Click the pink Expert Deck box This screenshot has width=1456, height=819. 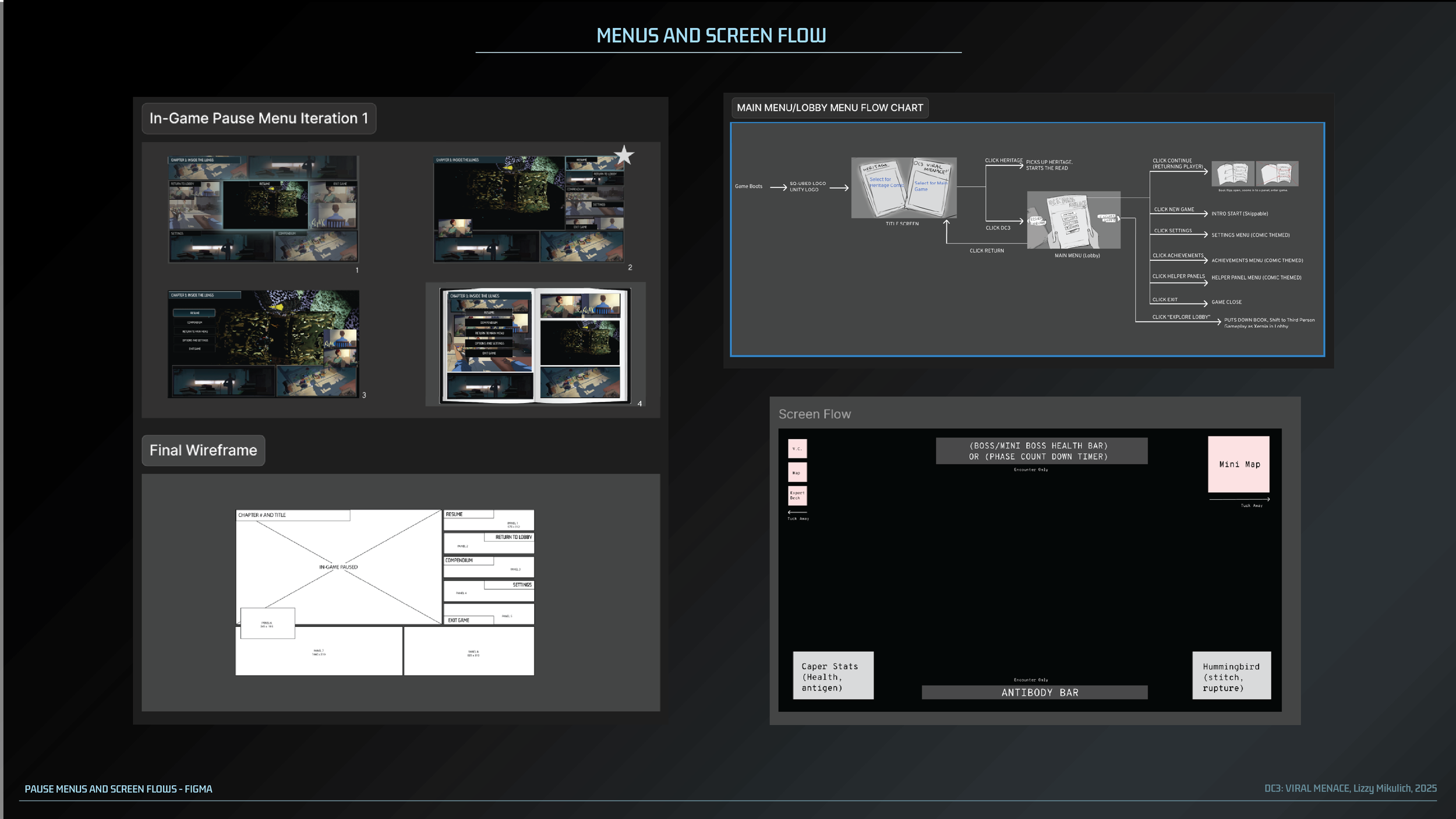tap(797, 496)
